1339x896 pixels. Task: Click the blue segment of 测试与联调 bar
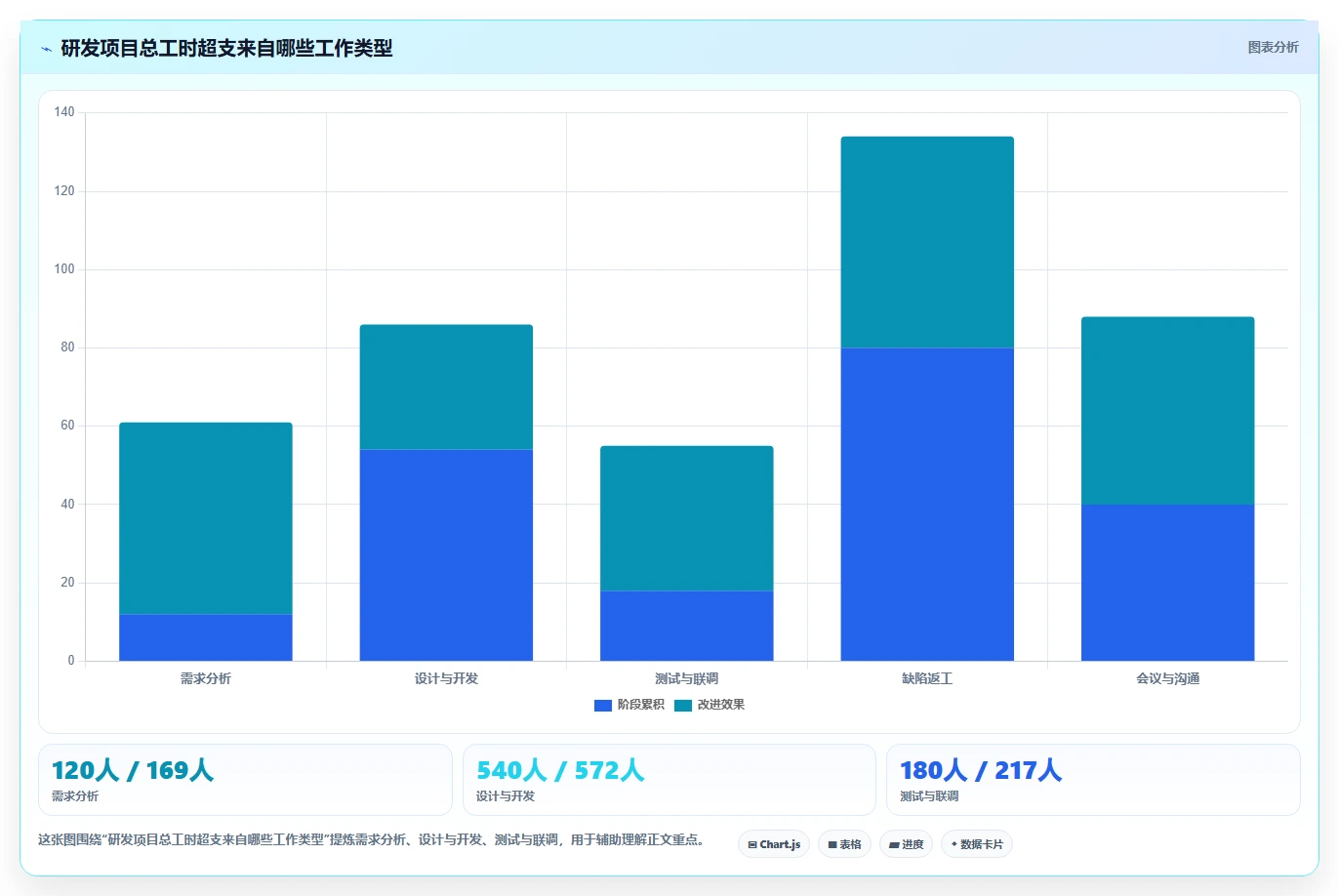click(687, 626)
